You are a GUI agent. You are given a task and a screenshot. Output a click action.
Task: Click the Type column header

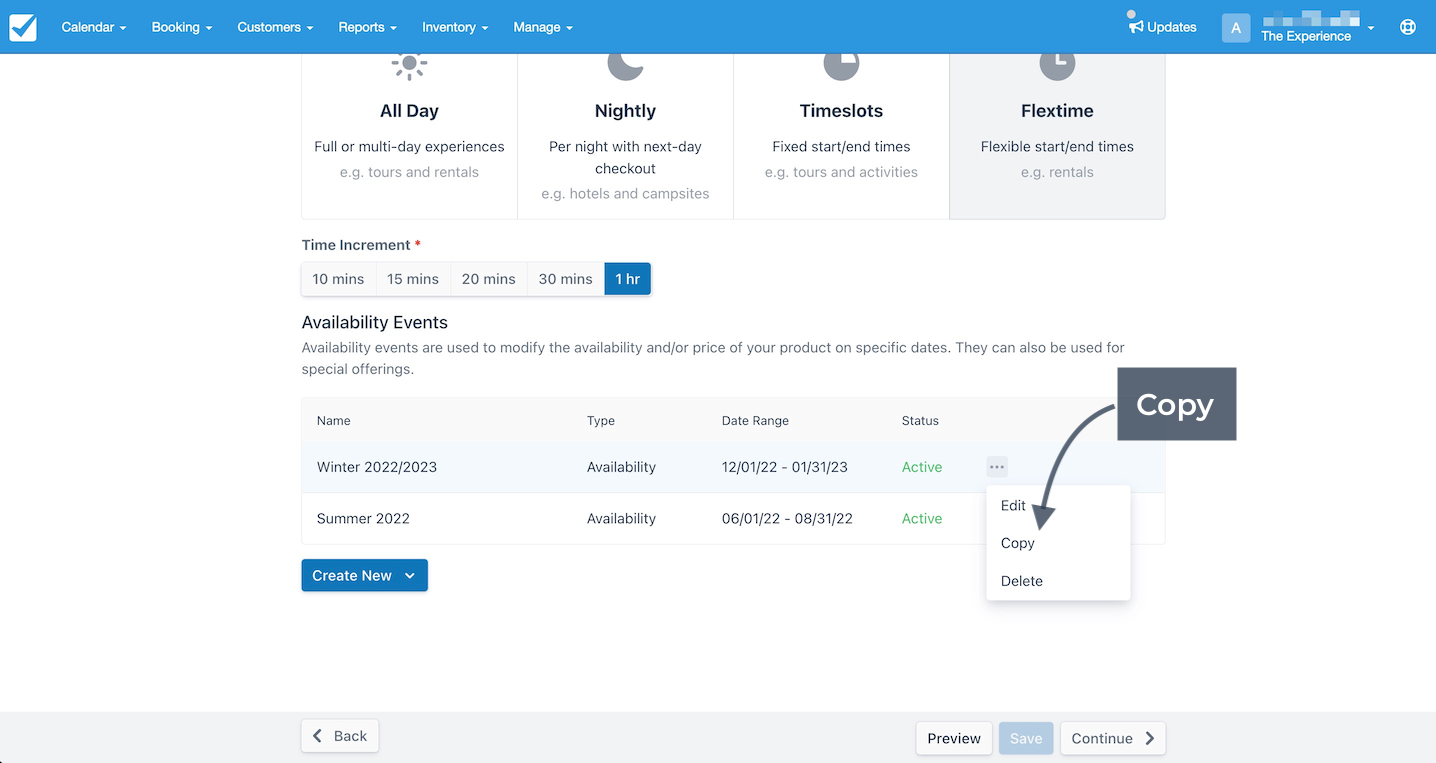(601, 421)
